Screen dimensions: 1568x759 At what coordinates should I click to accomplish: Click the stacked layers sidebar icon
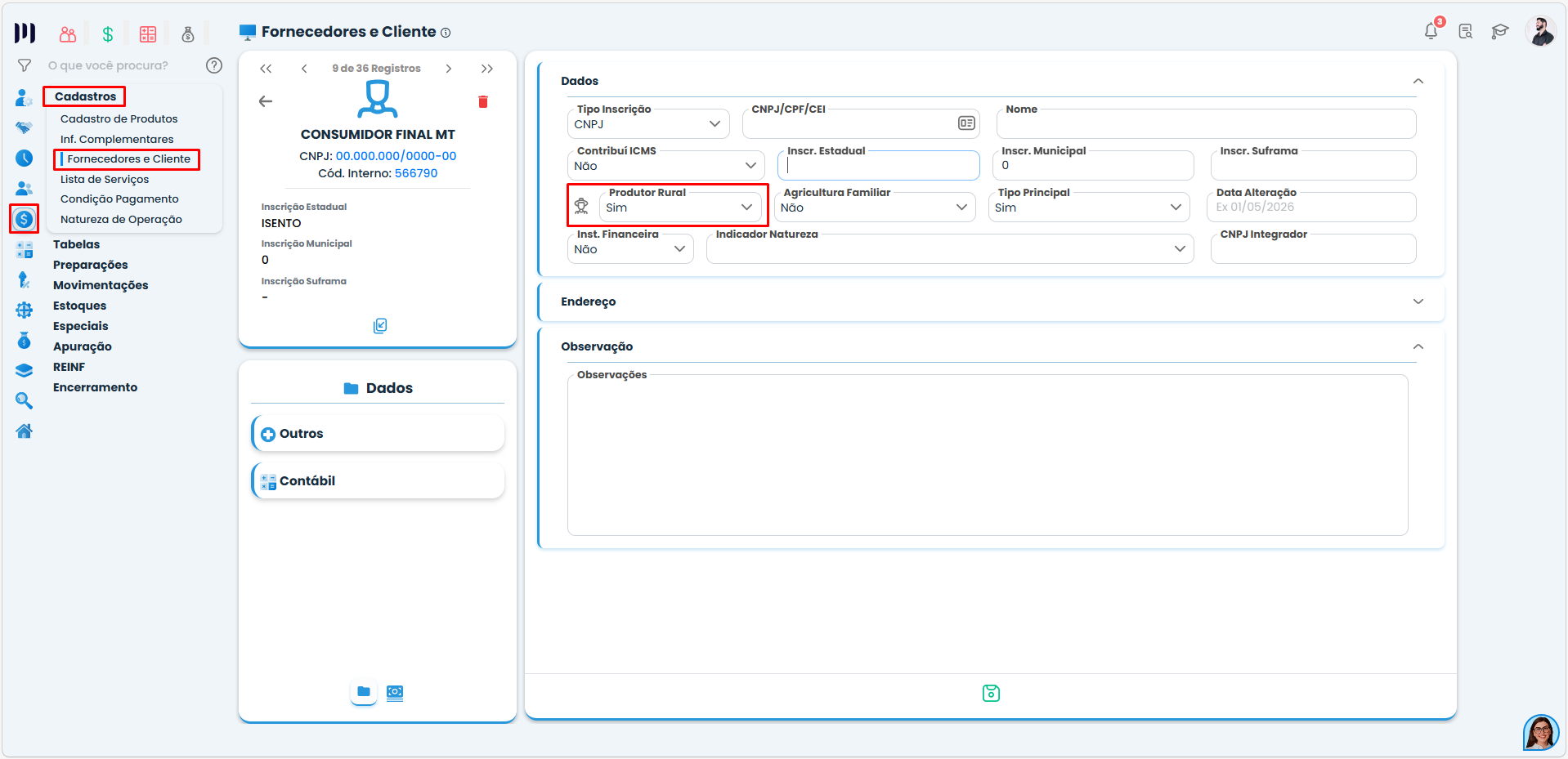pyautogui.click(x=25, y=370)
